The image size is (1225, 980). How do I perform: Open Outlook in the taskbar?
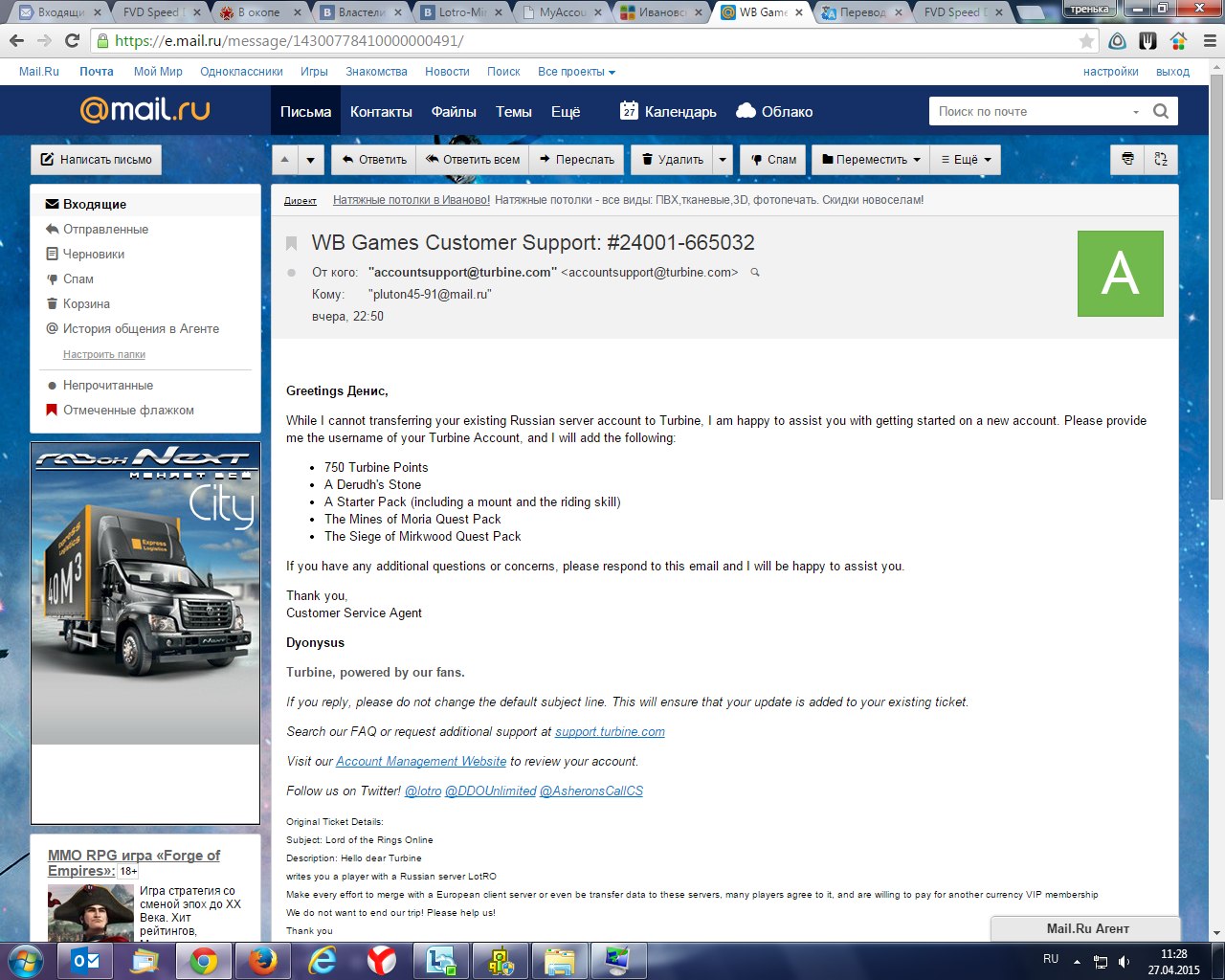pos(85,961)
